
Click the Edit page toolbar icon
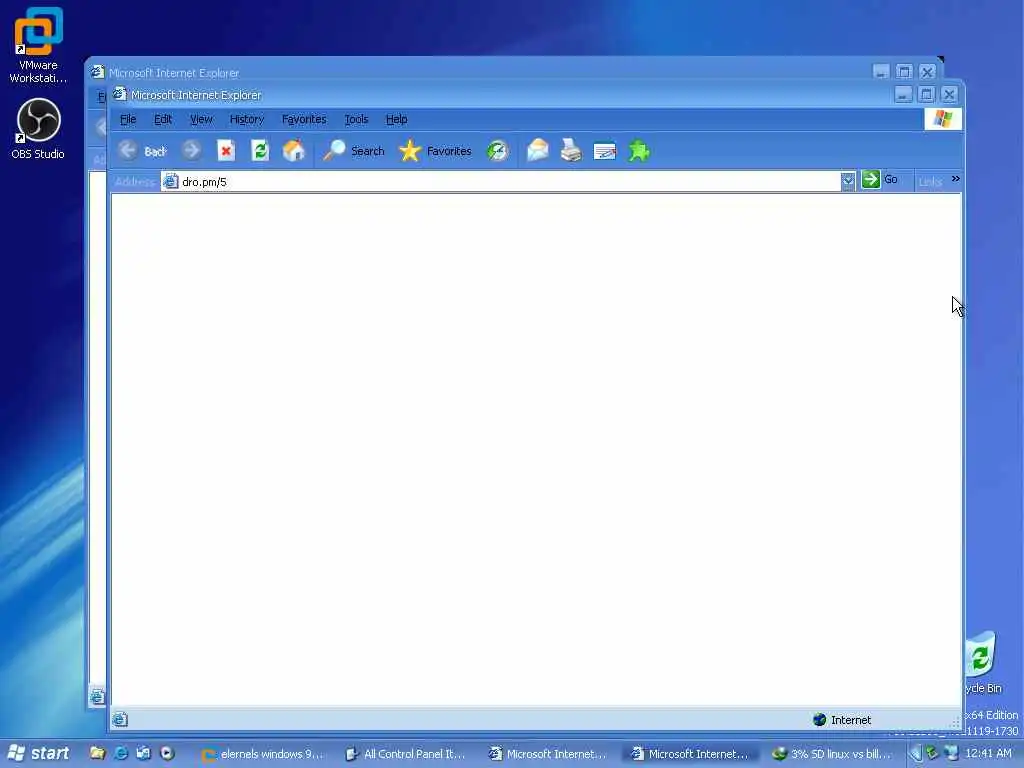click(x=605, y=152)
